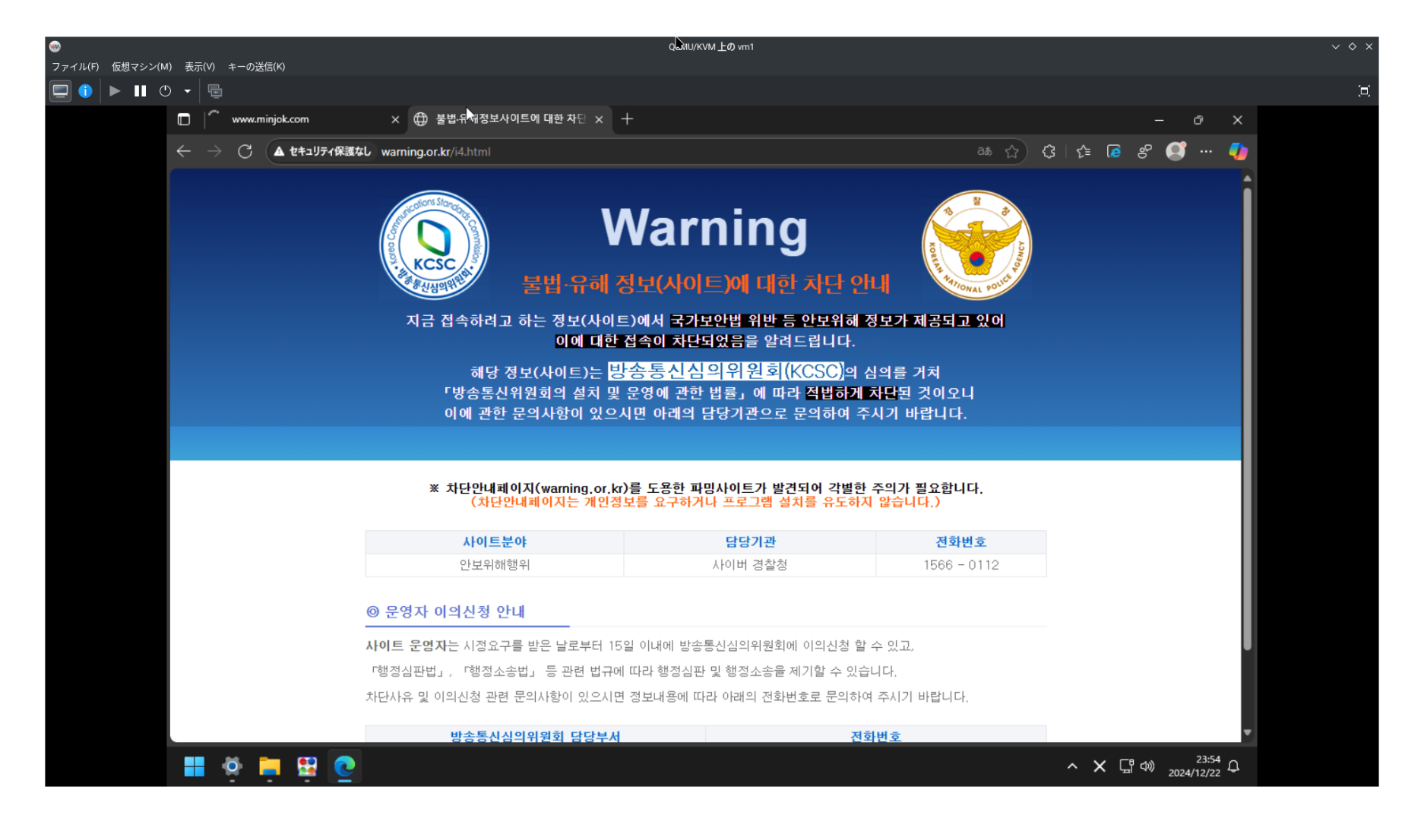Click the VM shutdown power icon
The width and height of the screenshot is (1424, 840).
(165, 91)
